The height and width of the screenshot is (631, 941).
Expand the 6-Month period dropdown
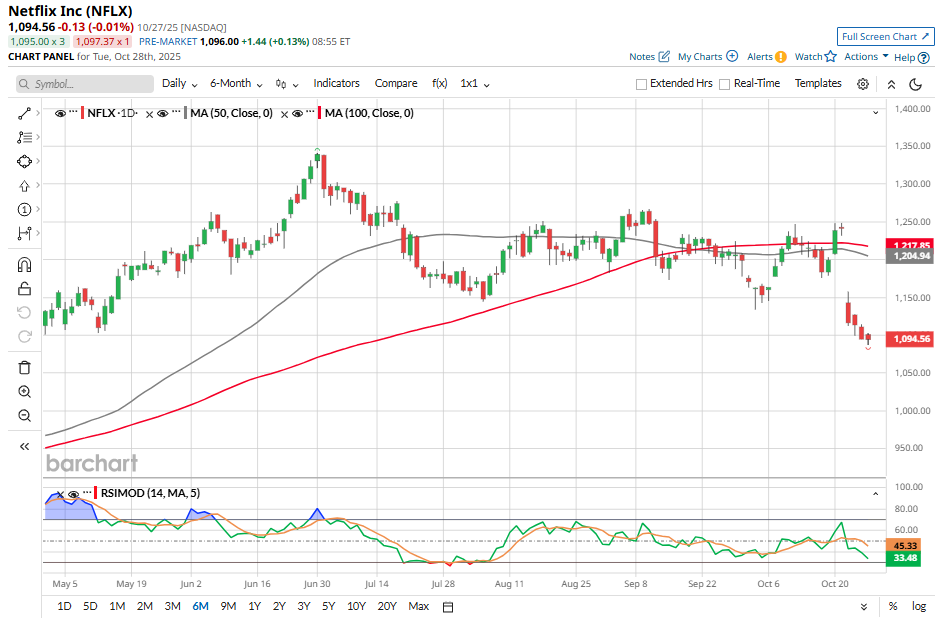click(236, 84)
